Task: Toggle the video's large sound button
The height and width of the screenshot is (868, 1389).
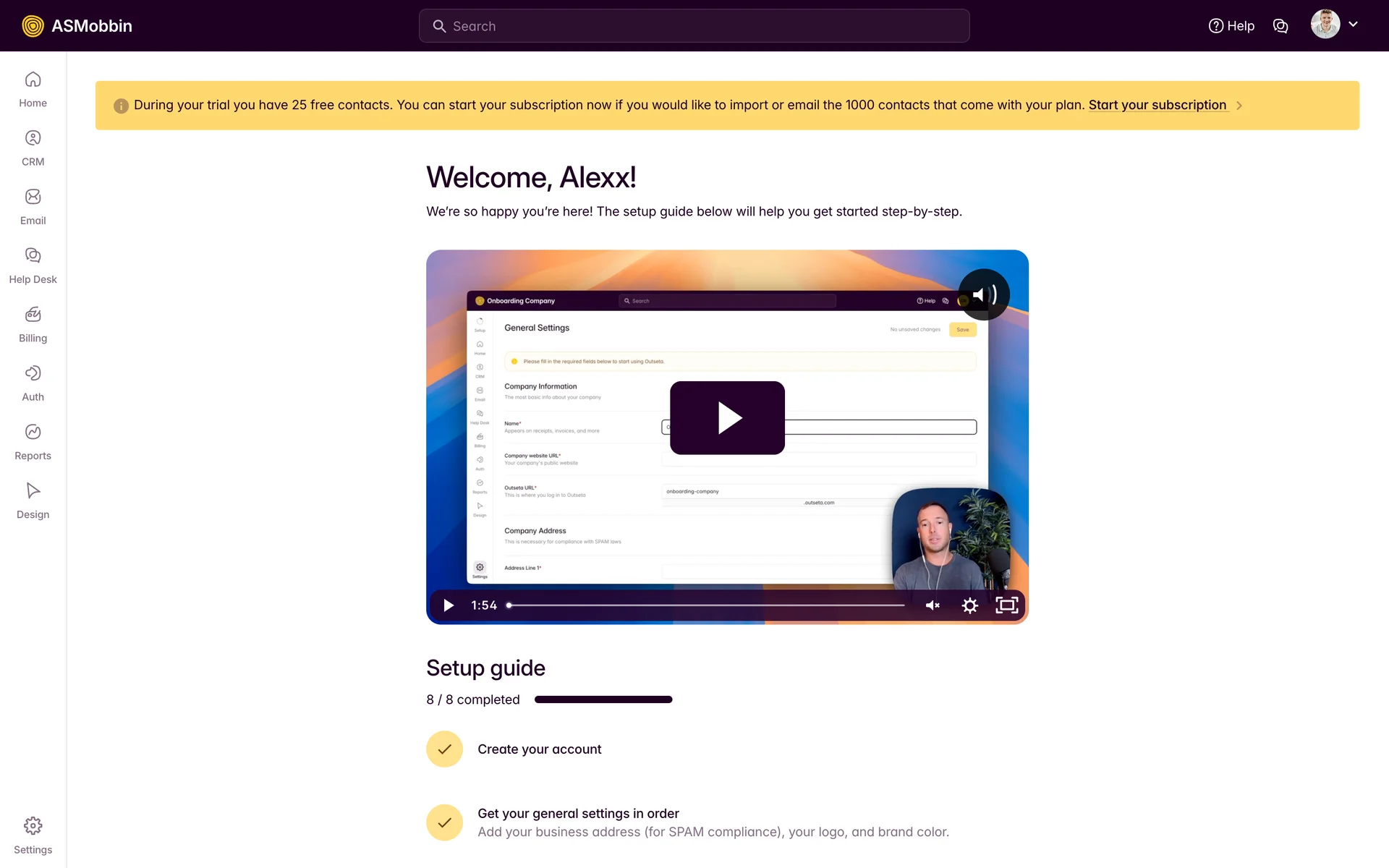Action: (x=984, y=294)
